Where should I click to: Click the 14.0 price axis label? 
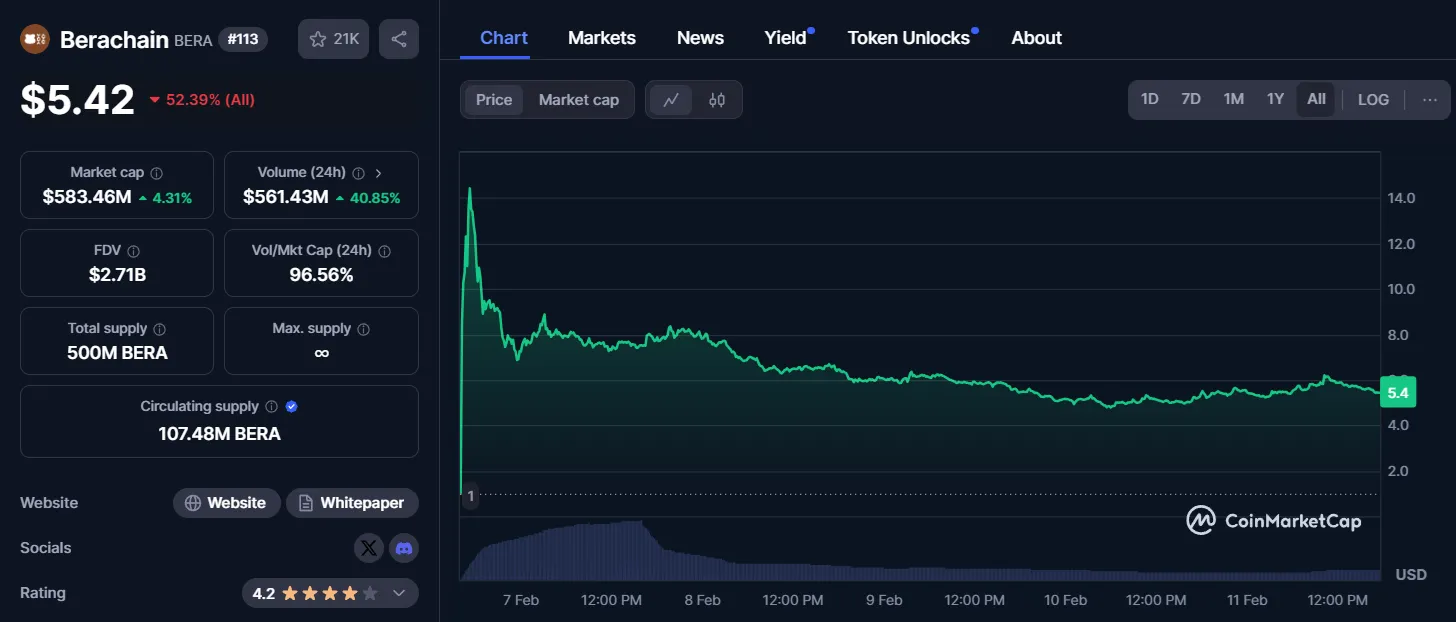pyautogui.click(x=1401, y=198)
